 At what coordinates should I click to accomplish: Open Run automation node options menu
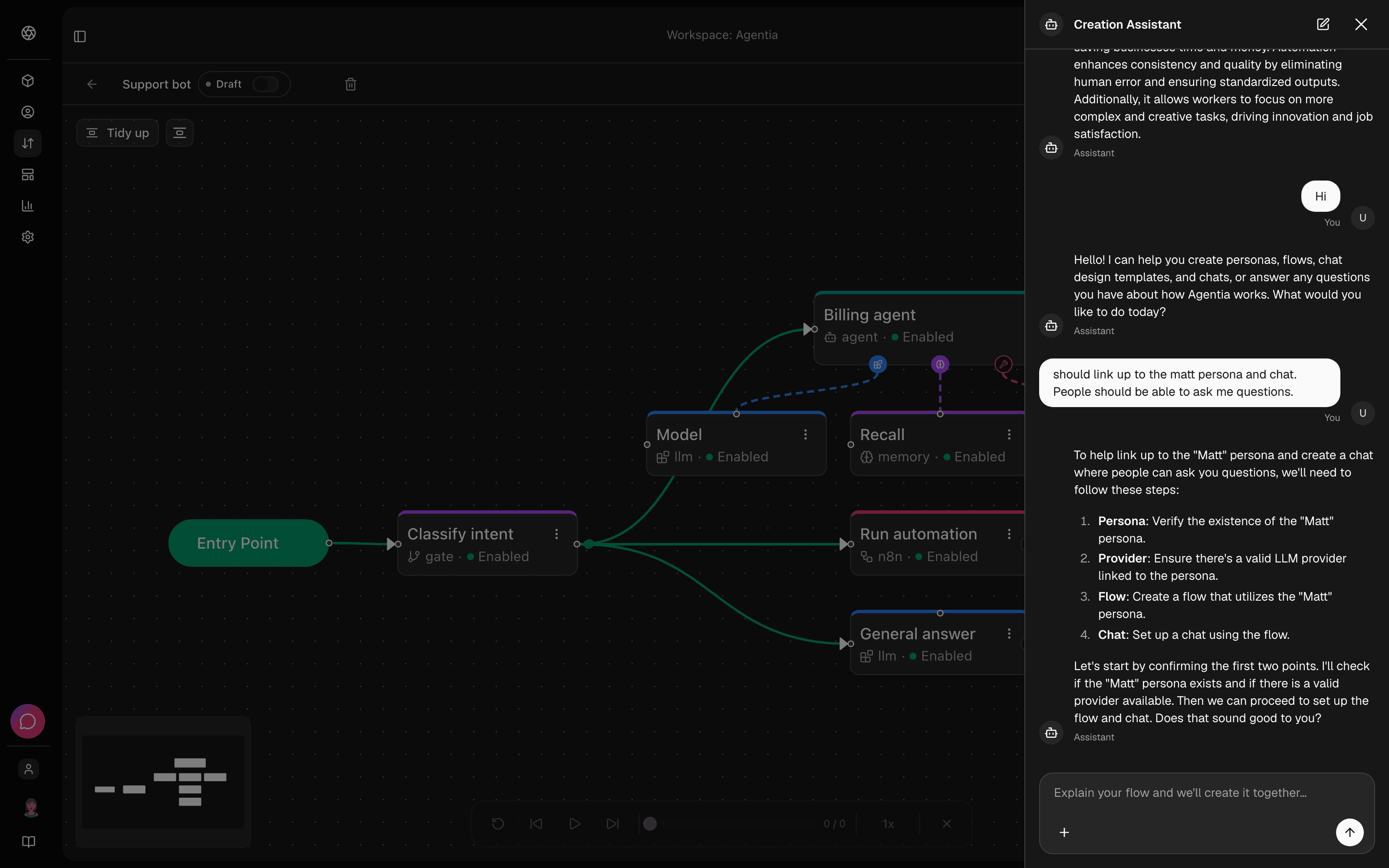coord(1009,534)
